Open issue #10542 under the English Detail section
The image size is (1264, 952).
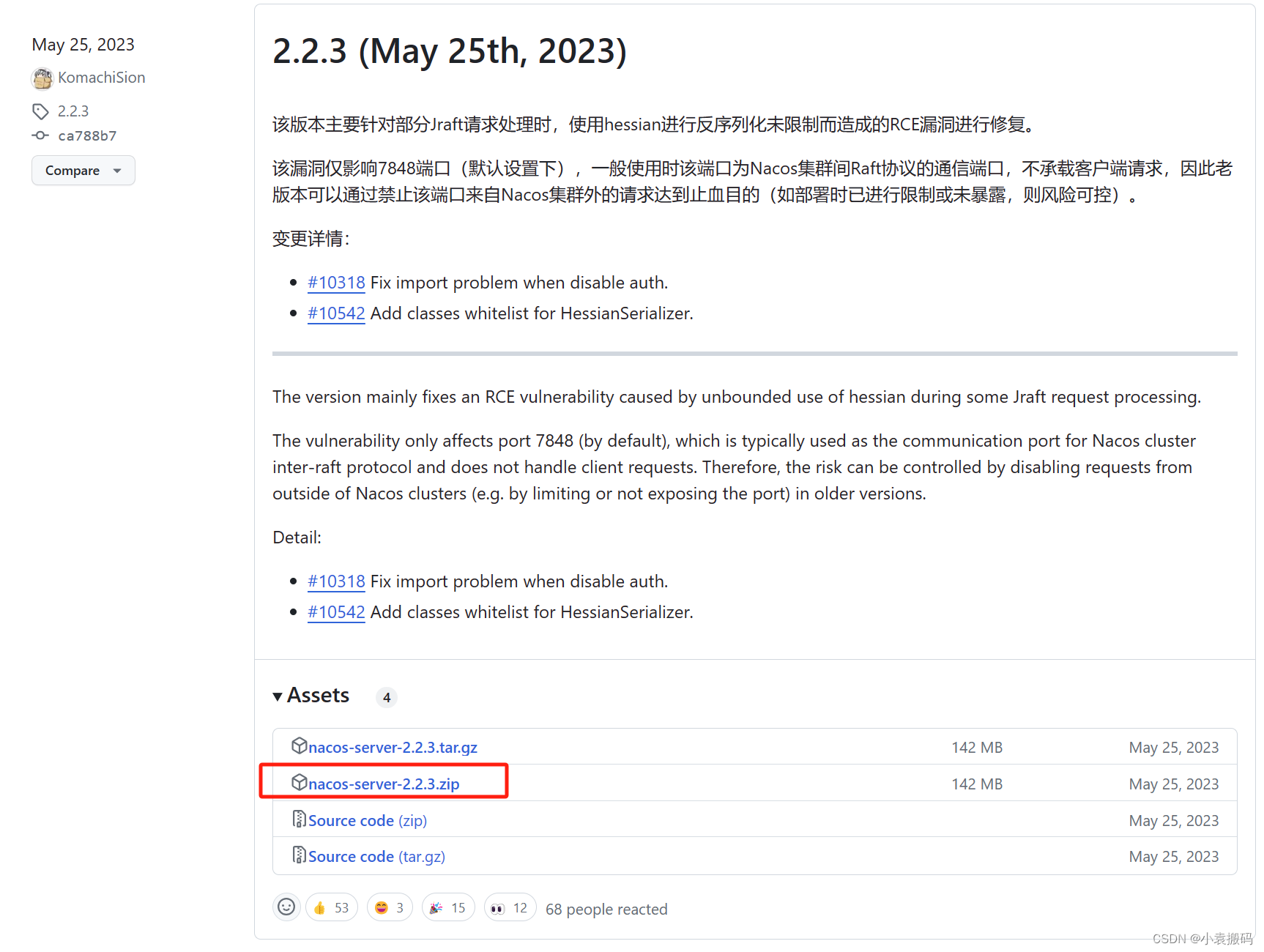[336, 612]
